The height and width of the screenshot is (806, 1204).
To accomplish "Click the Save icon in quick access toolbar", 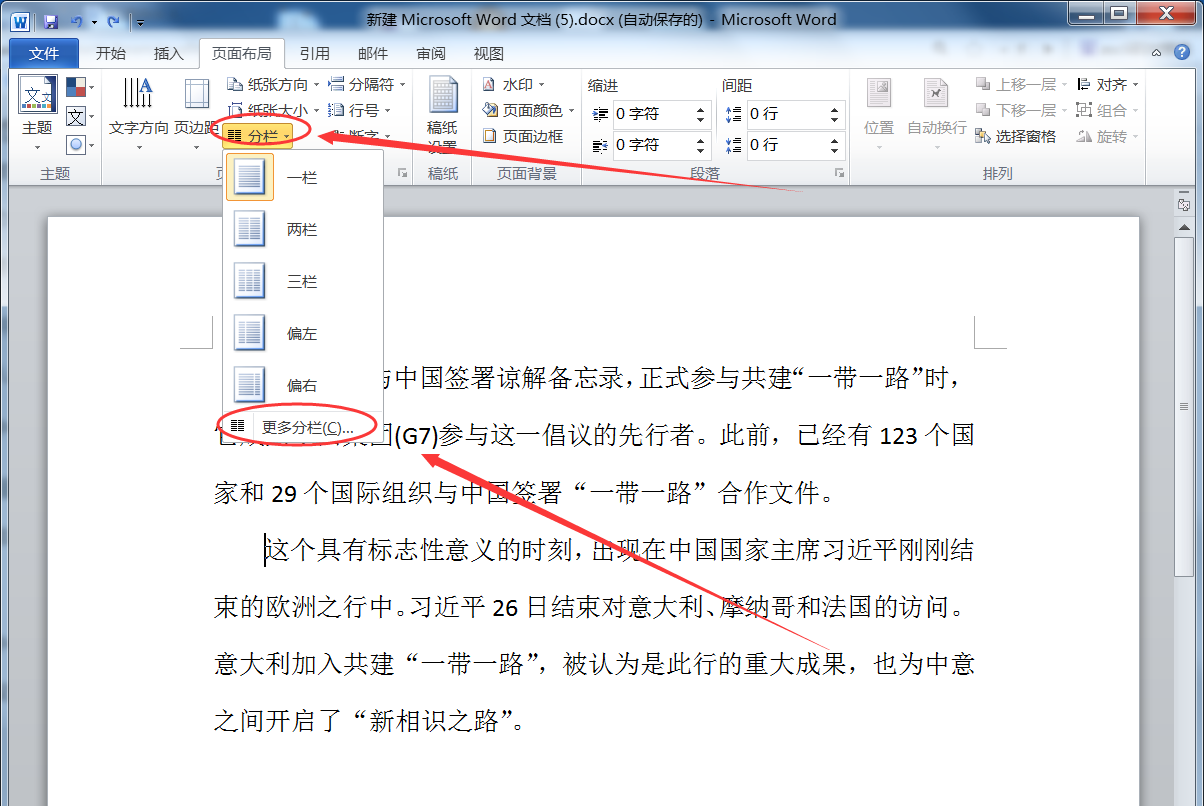I will [50, 20].
